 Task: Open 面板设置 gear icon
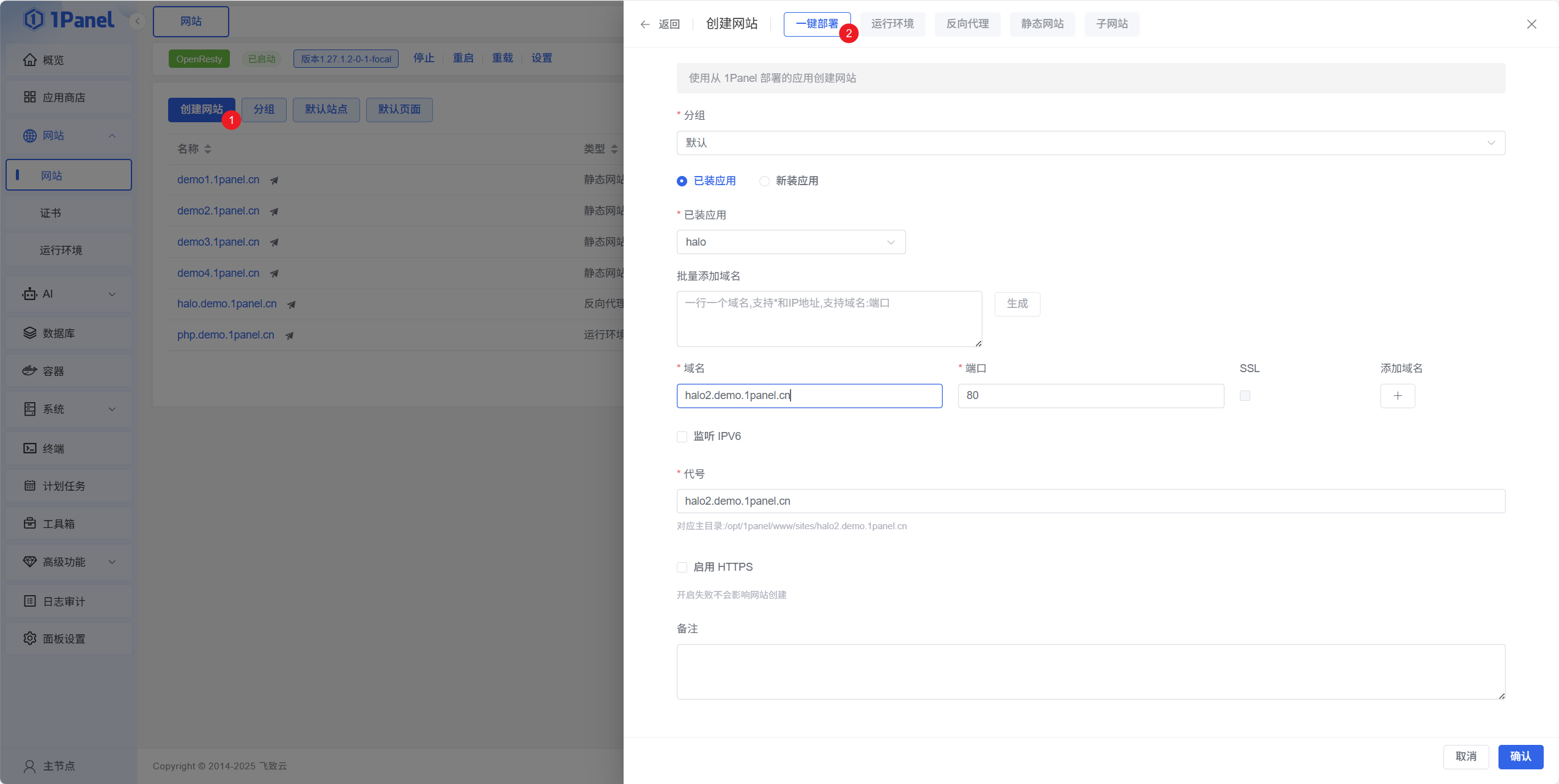pos(29,639)
